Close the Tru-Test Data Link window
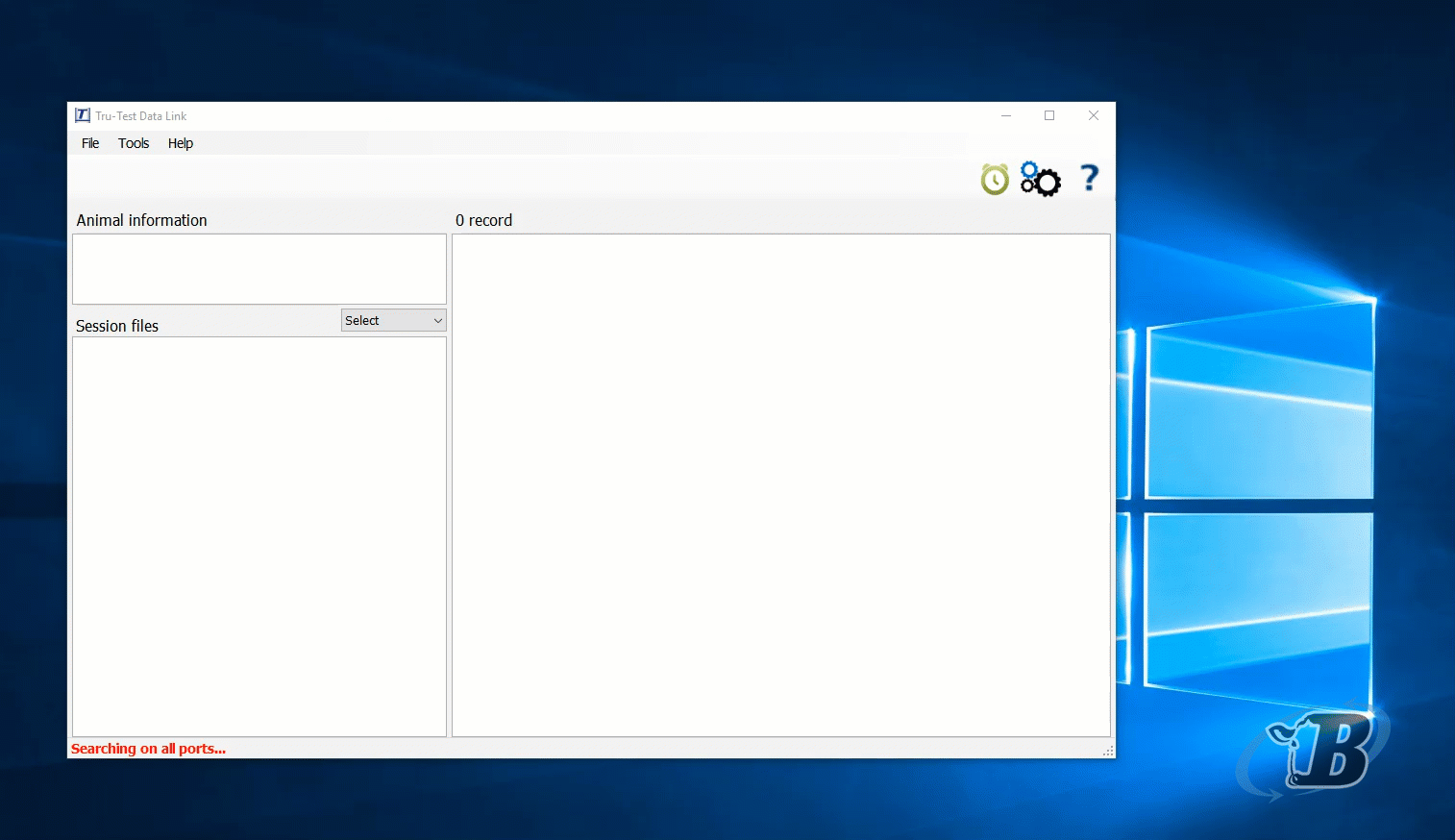1455x840 pixels. pyautogui.click(x=1094, y=115)
